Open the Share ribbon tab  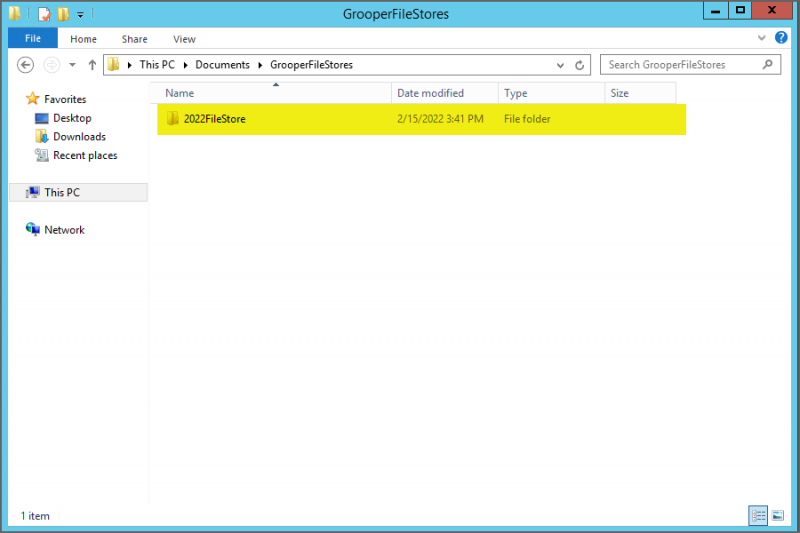coord(134,39)
